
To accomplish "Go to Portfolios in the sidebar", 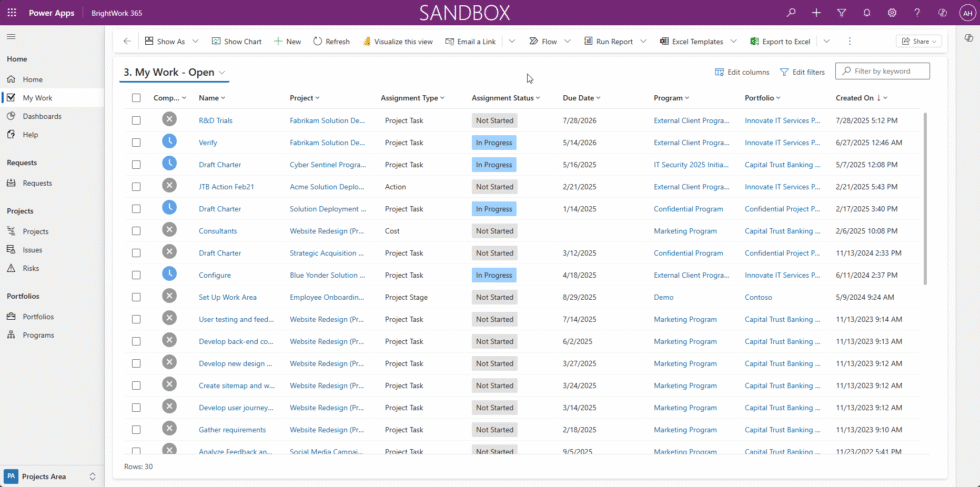I will coord(38,316).
